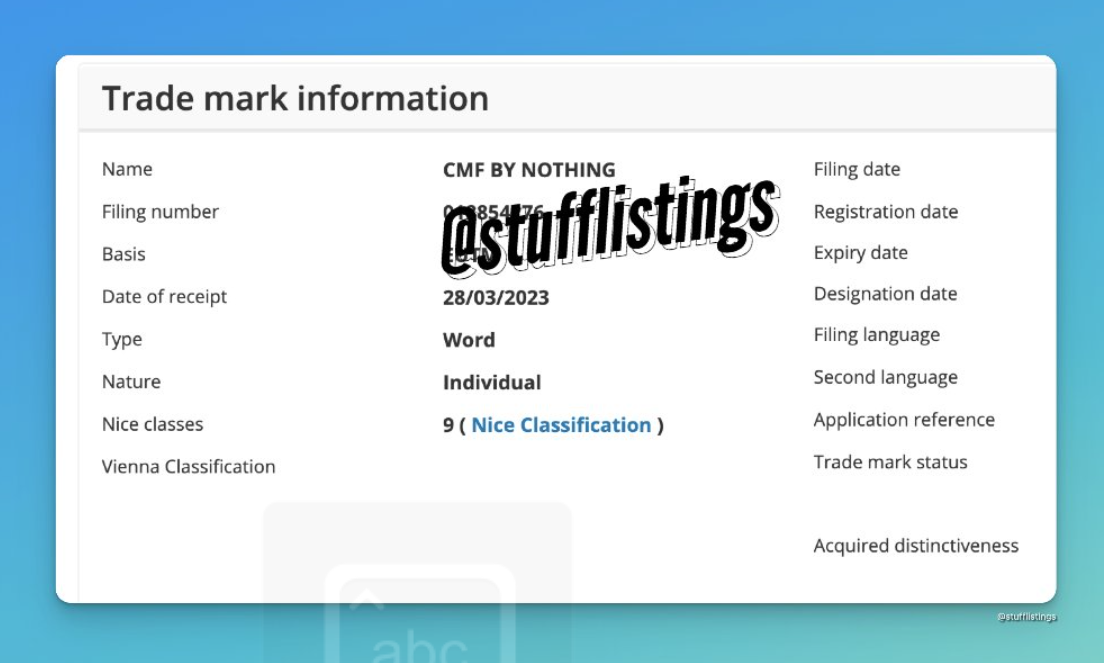Image resolution: width=1104 pixels, height=663 pixels.
Task: Open the Nice Classification link
Action: pos(561,425)
